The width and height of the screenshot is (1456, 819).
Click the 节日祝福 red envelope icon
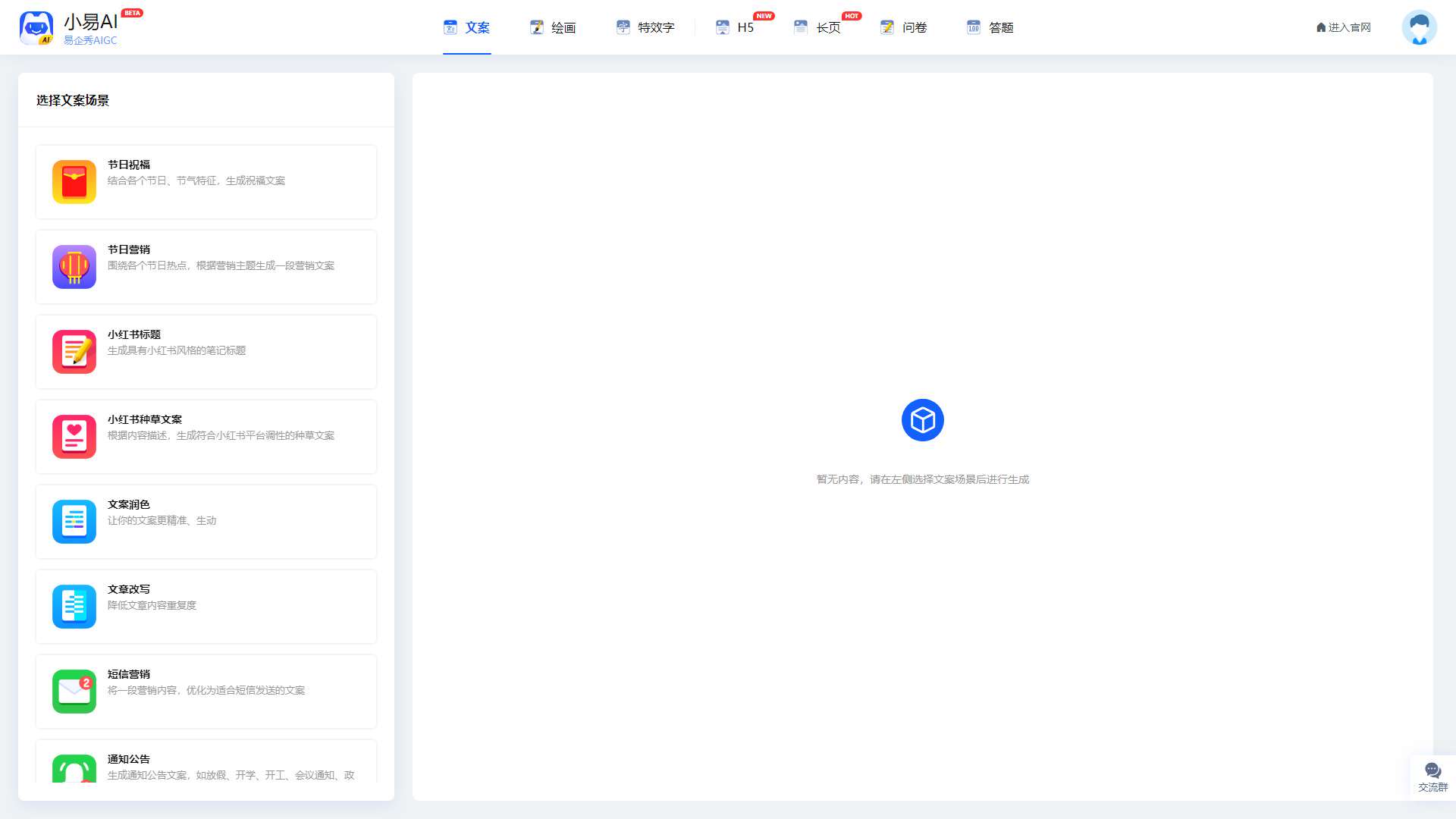pyautogui.click(x=74, y=182)
